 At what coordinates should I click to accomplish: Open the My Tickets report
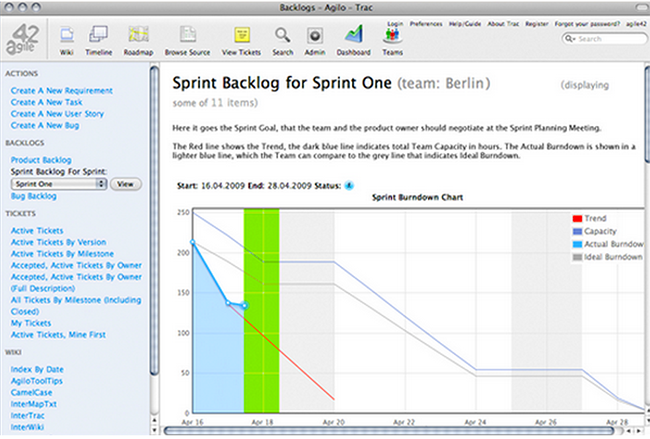(31, 323)
